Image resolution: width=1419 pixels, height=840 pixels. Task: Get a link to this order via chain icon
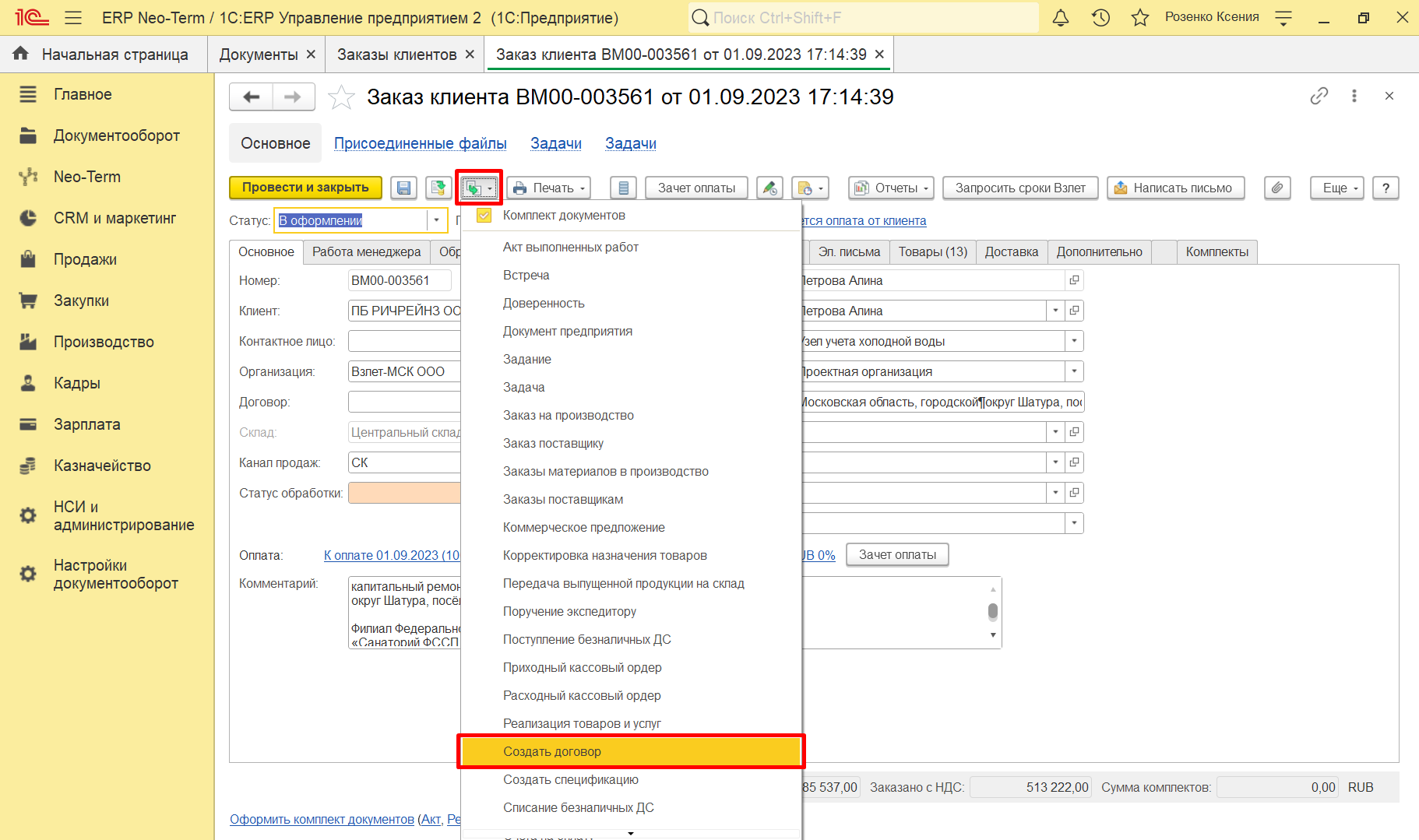(x=1319, y=96)
